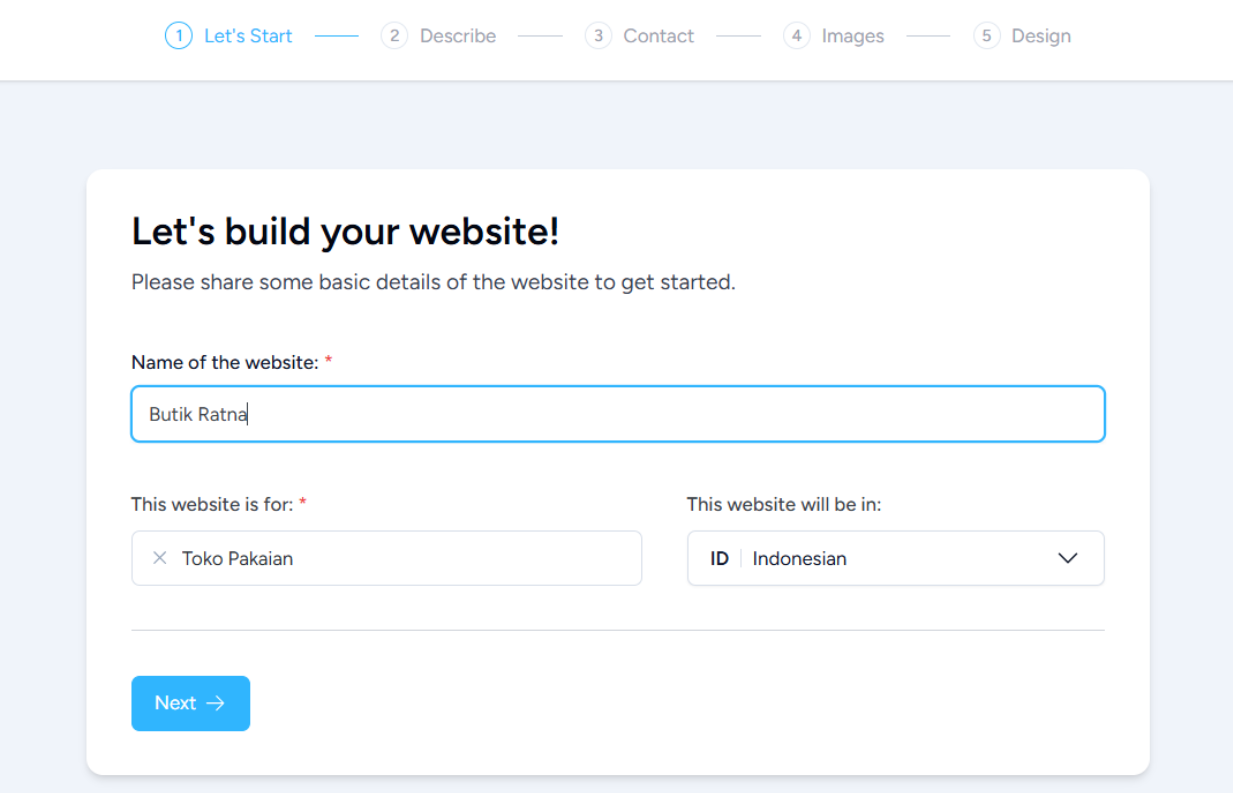
Task: Click the step 5 number circle
Action: 986,36
